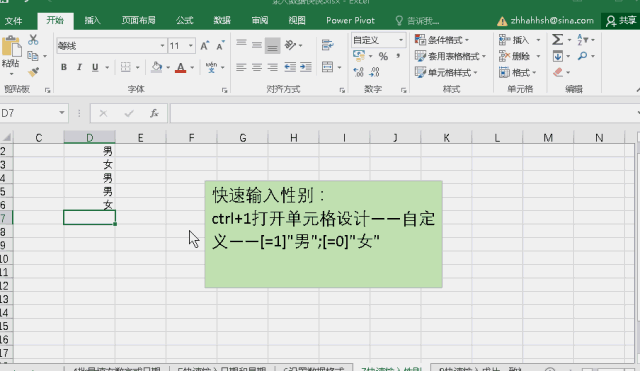Screen dimensions: 640x371
Task: Center cell text horizontally
Action: pos(257,67)
